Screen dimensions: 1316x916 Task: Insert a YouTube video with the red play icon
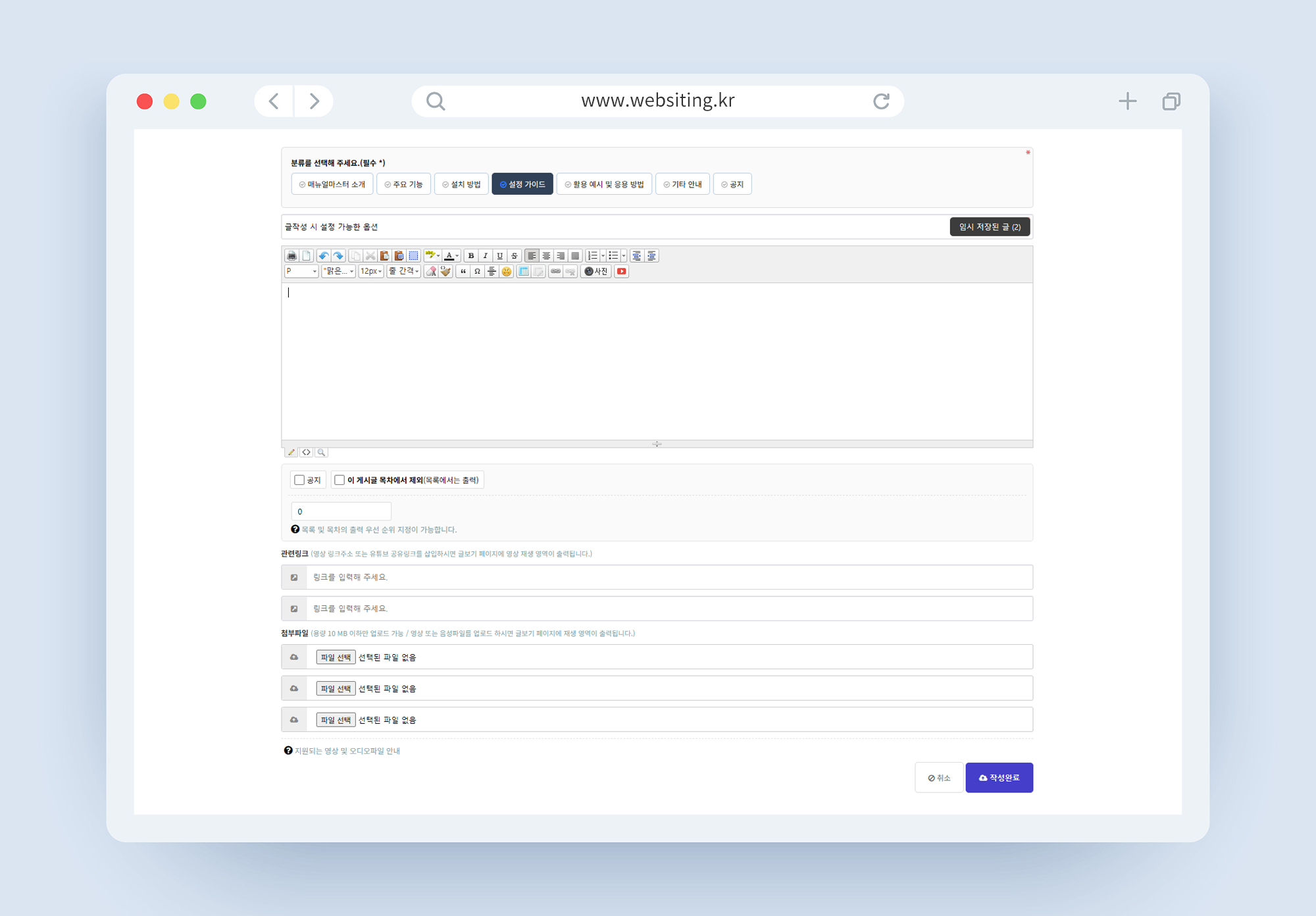click(x=621, y=272)
